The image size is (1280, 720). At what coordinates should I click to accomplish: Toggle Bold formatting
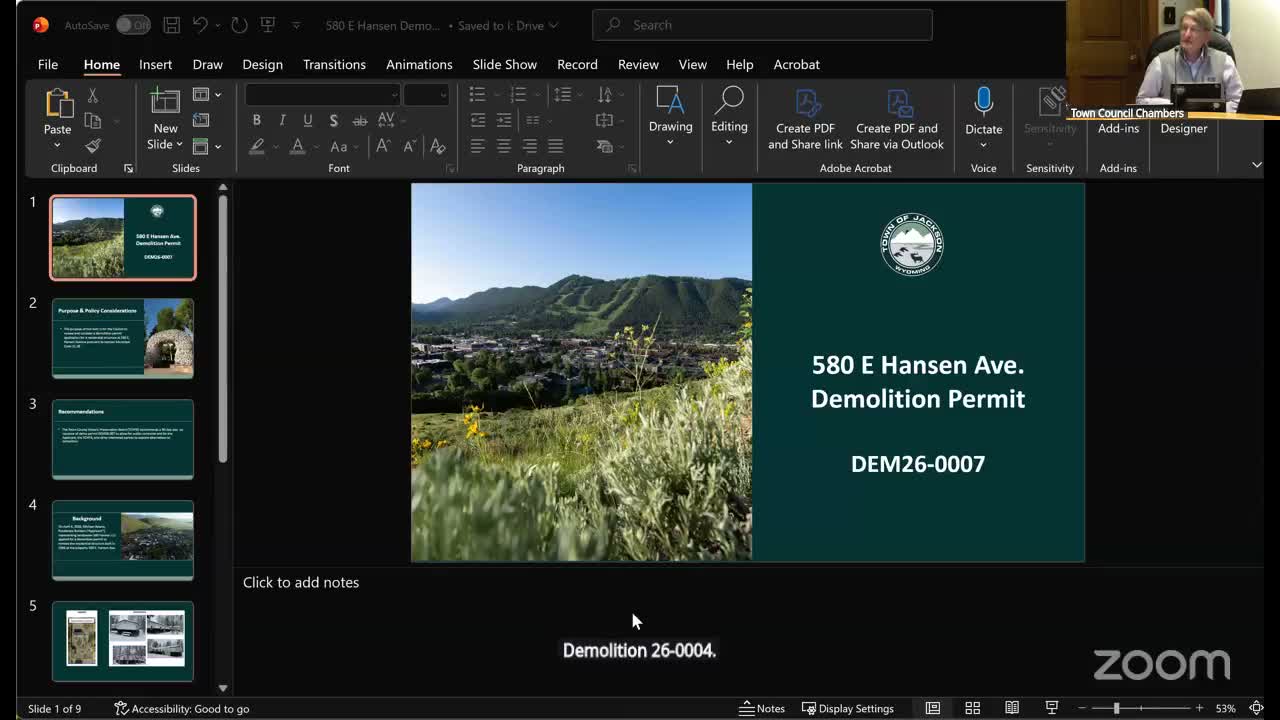pos(256,120)
